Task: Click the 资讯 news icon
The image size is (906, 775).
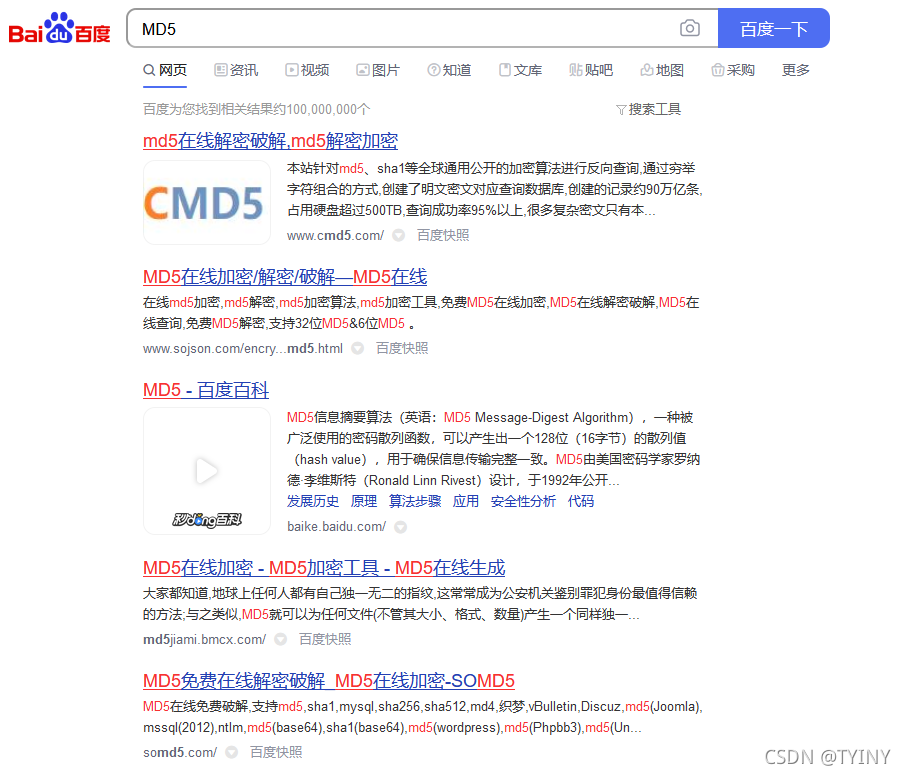Action: 222,70
